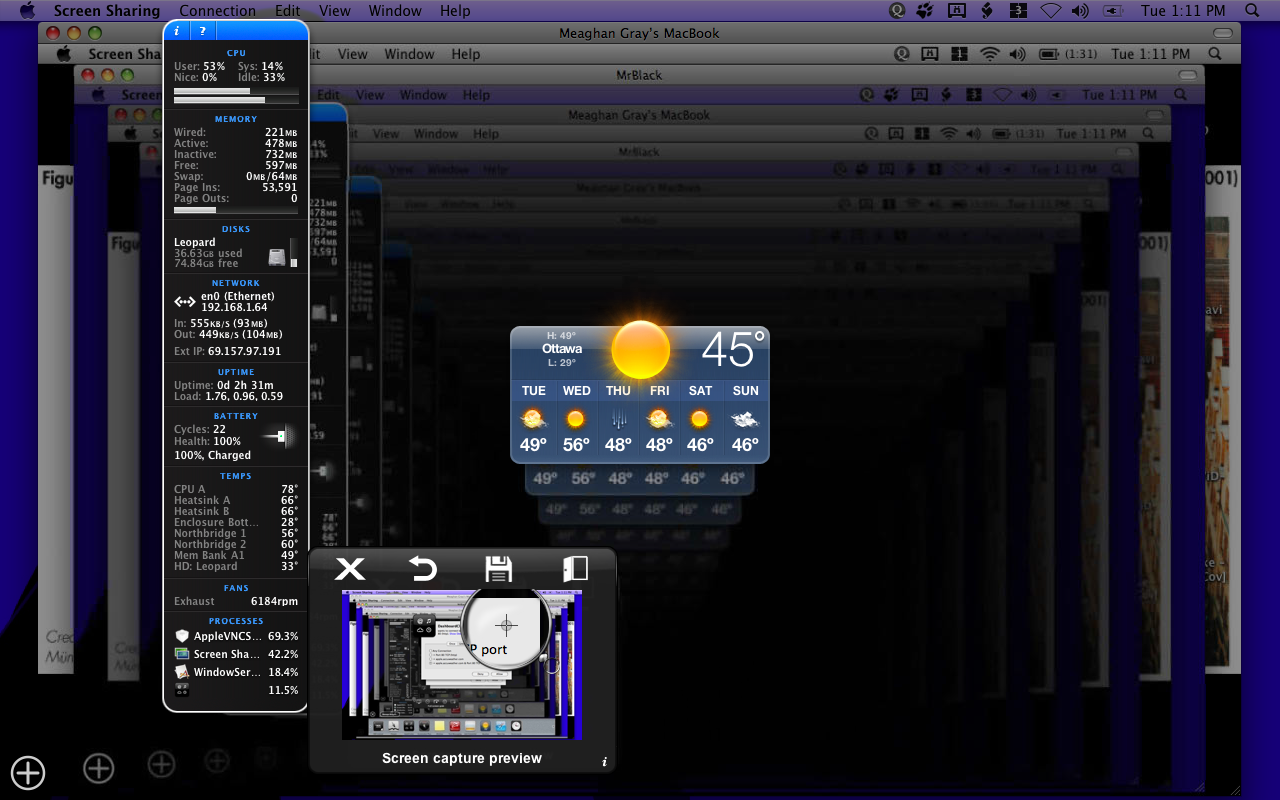Click the blue info icon atop the iStat widget
This screenshot has width=1280, height=800.
[176, 31]
